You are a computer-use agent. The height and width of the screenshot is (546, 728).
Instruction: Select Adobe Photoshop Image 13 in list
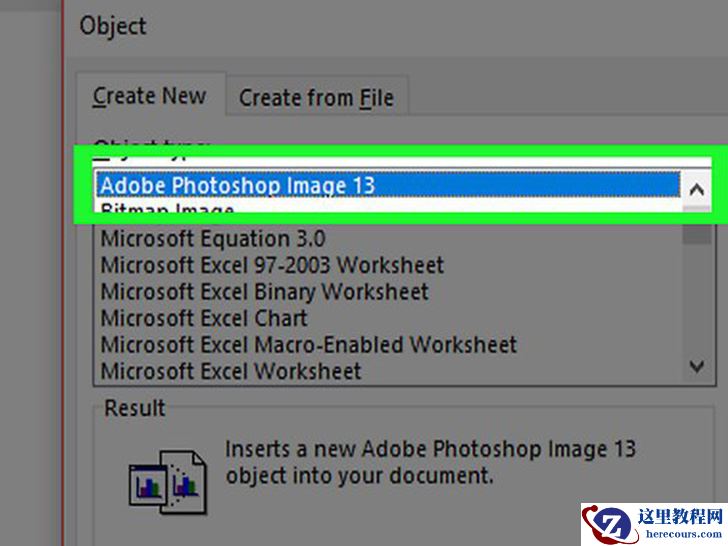(238, 186)
